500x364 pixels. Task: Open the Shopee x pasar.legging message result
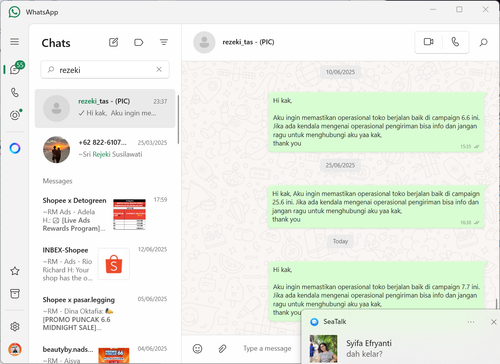point(105,314)
